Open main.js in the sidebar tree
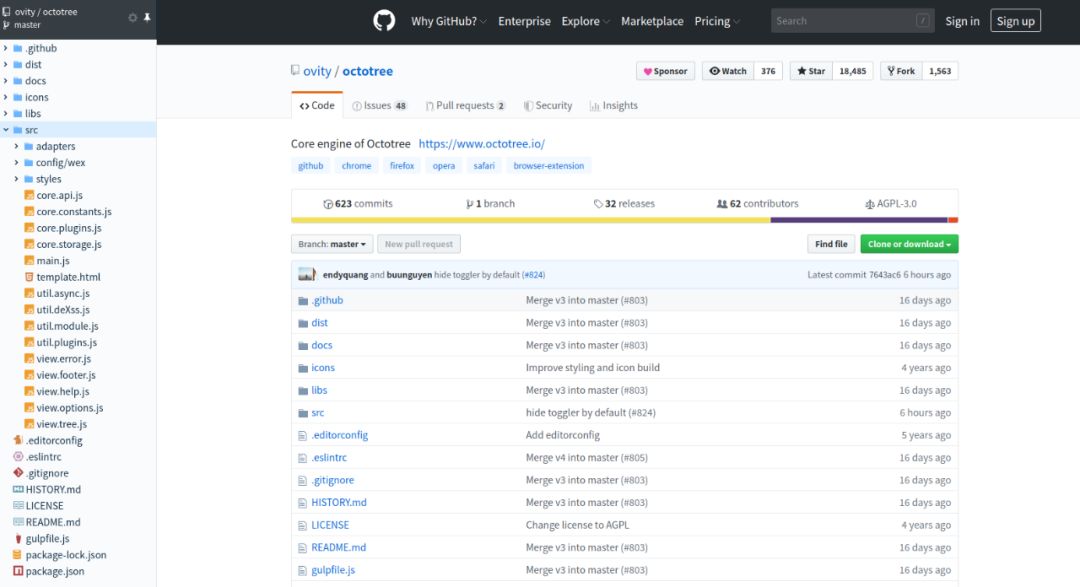1080x587 pixels. pyautogui.click(x=53, y=260)
